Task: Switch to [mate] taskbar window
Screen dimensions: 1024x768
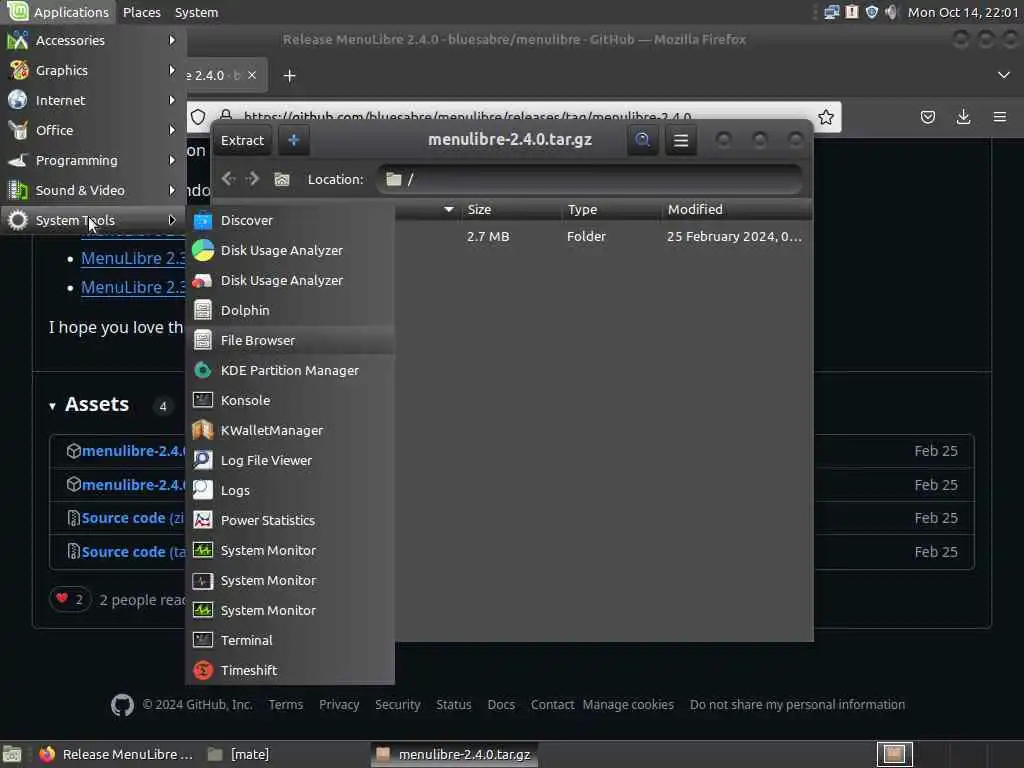Action: 238,755
